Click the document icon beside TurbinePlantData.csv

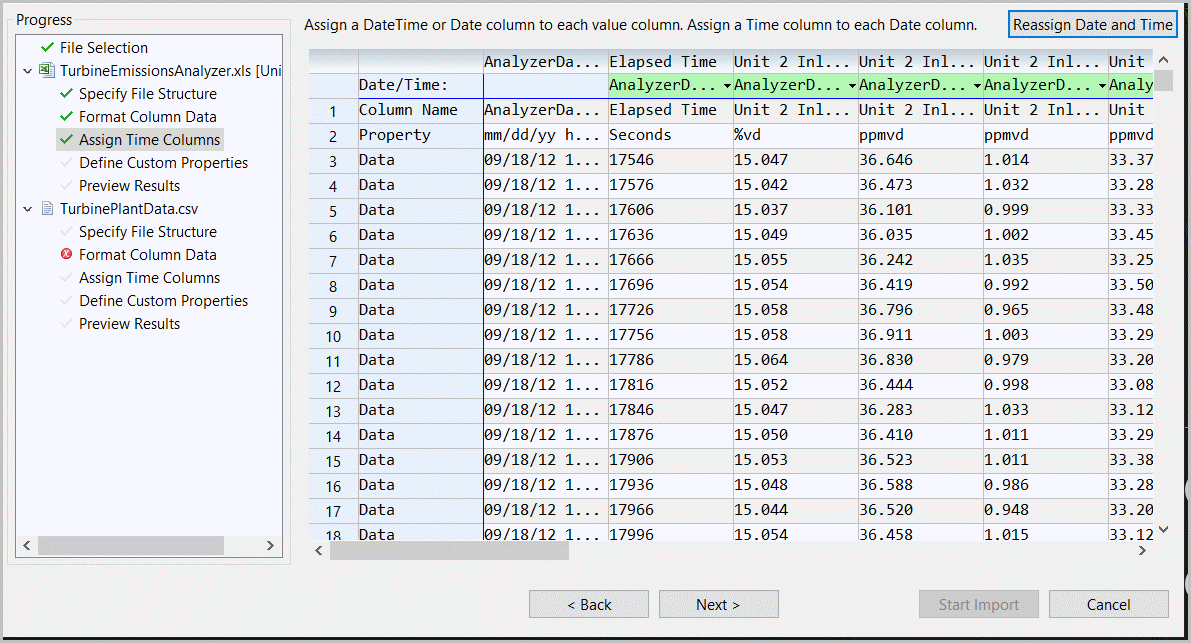point(46,209)
